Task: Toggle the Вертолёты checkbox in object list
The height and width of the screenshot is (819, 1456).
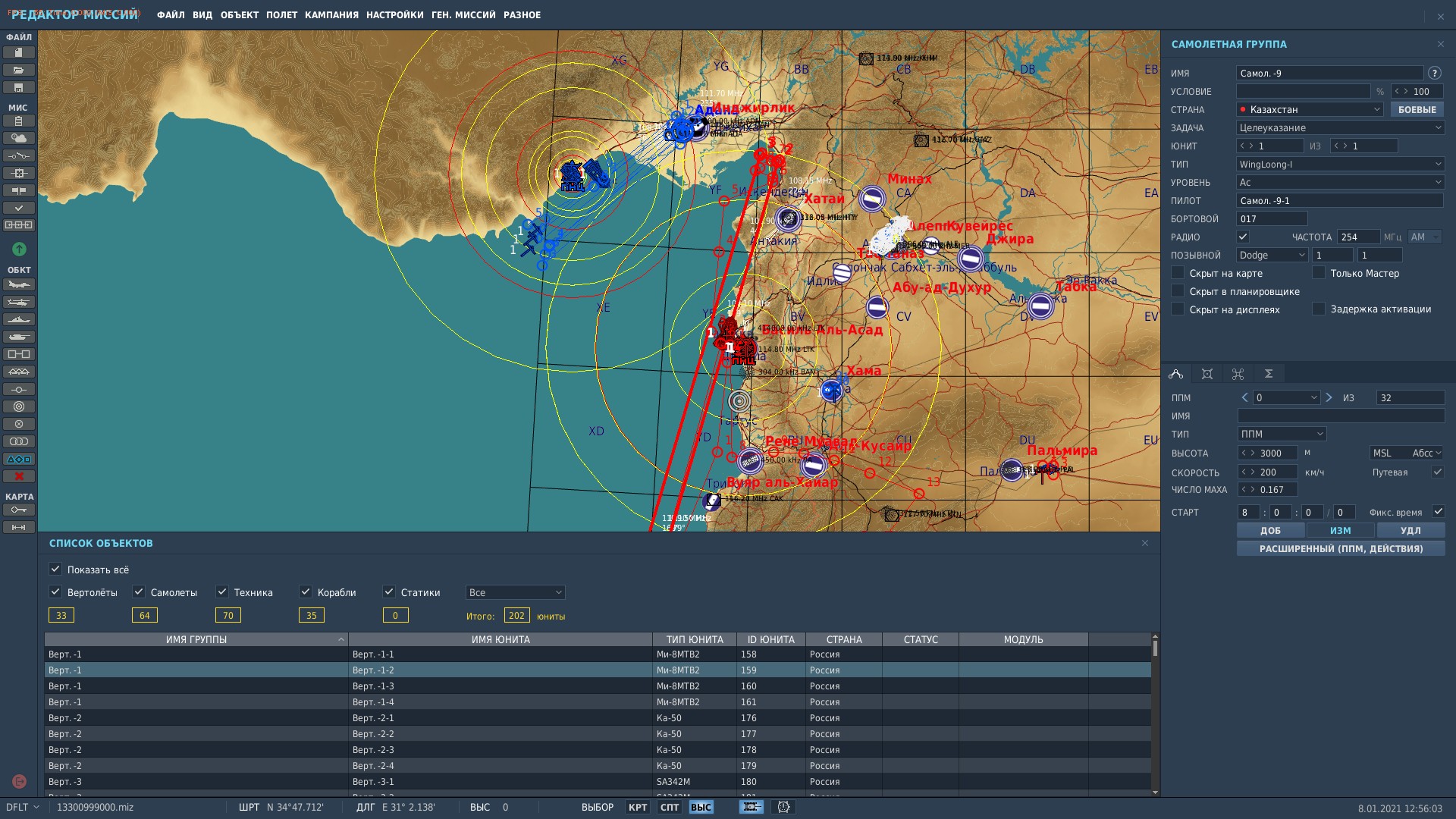Action: click(x=55, y=591)
